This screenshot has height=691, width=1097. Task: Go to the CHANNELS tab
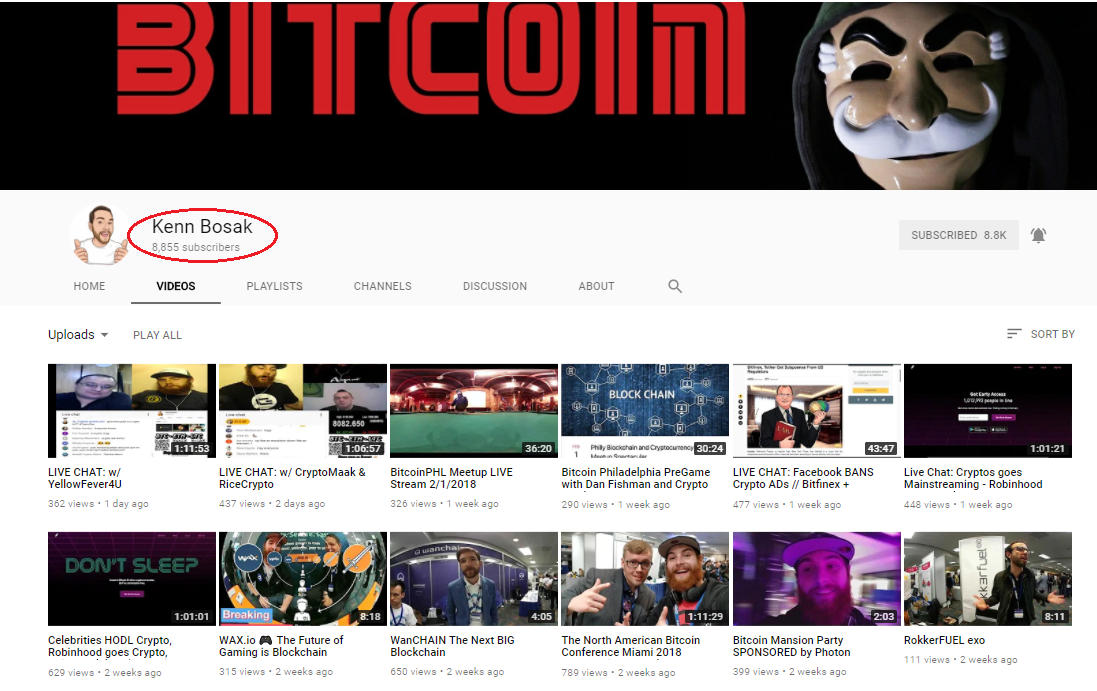382,286
